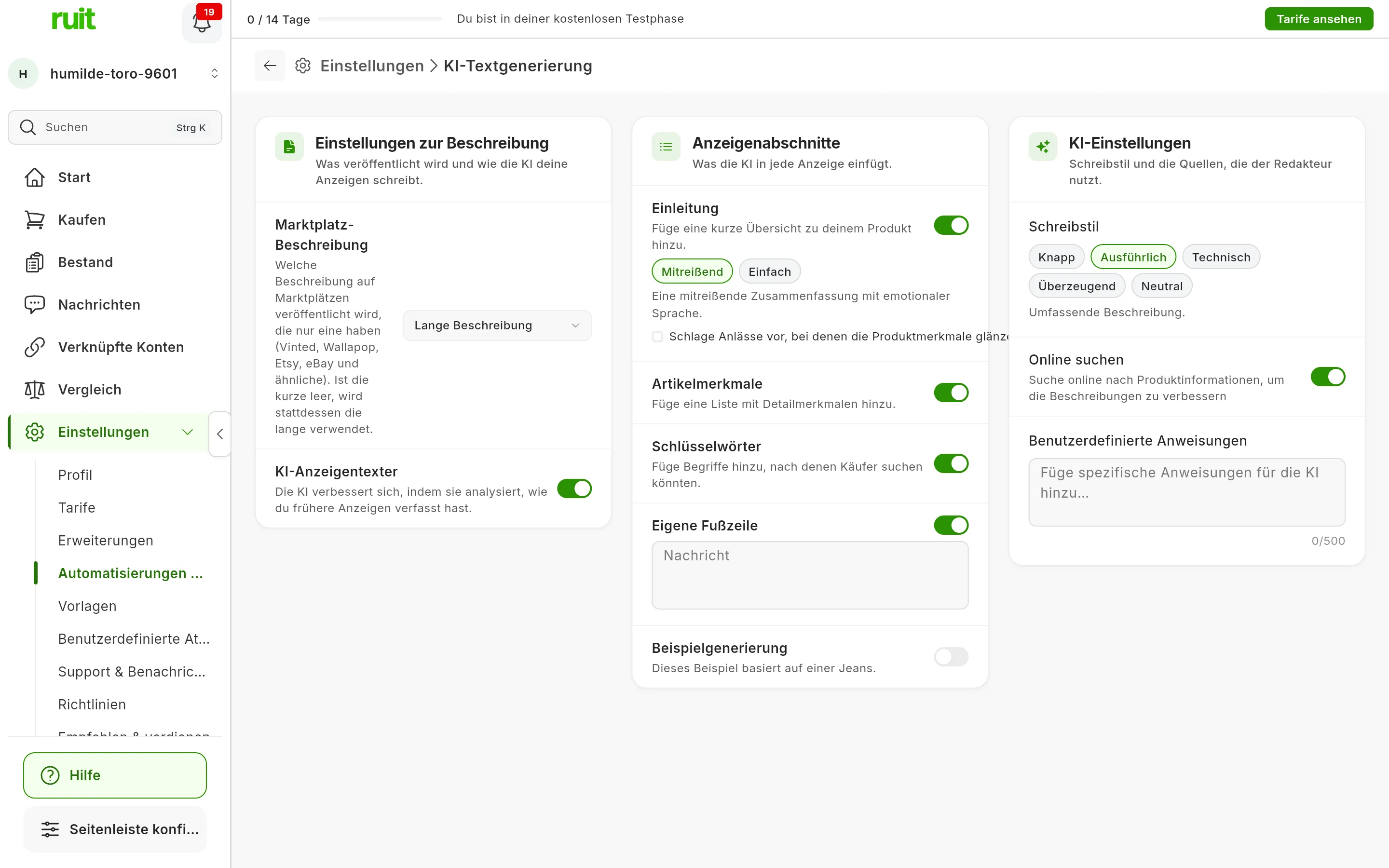1389x868 pixels.
Task: Click the Seitenleiste konfigurieren sliders icon
Action: coord(50,829)
